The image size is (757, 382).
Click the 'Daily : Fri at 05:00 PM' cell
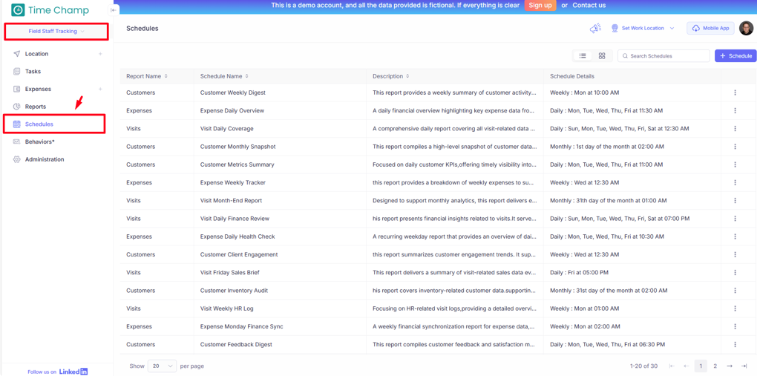tap(579, 273)
